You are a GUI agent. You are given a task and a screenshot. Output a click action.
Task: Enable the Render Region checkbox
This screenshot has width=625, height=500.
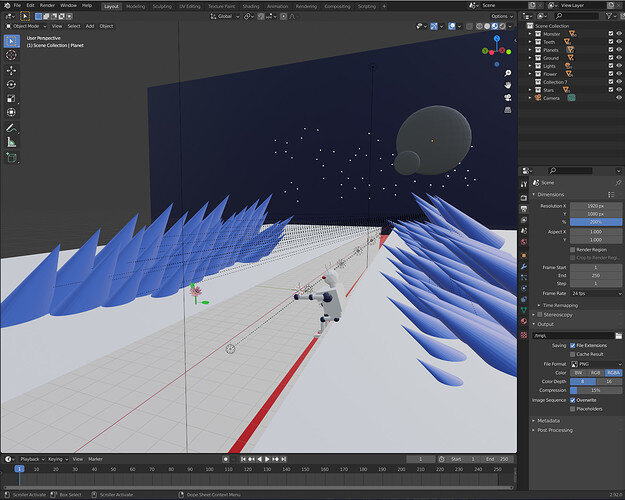tap(573, 250)
